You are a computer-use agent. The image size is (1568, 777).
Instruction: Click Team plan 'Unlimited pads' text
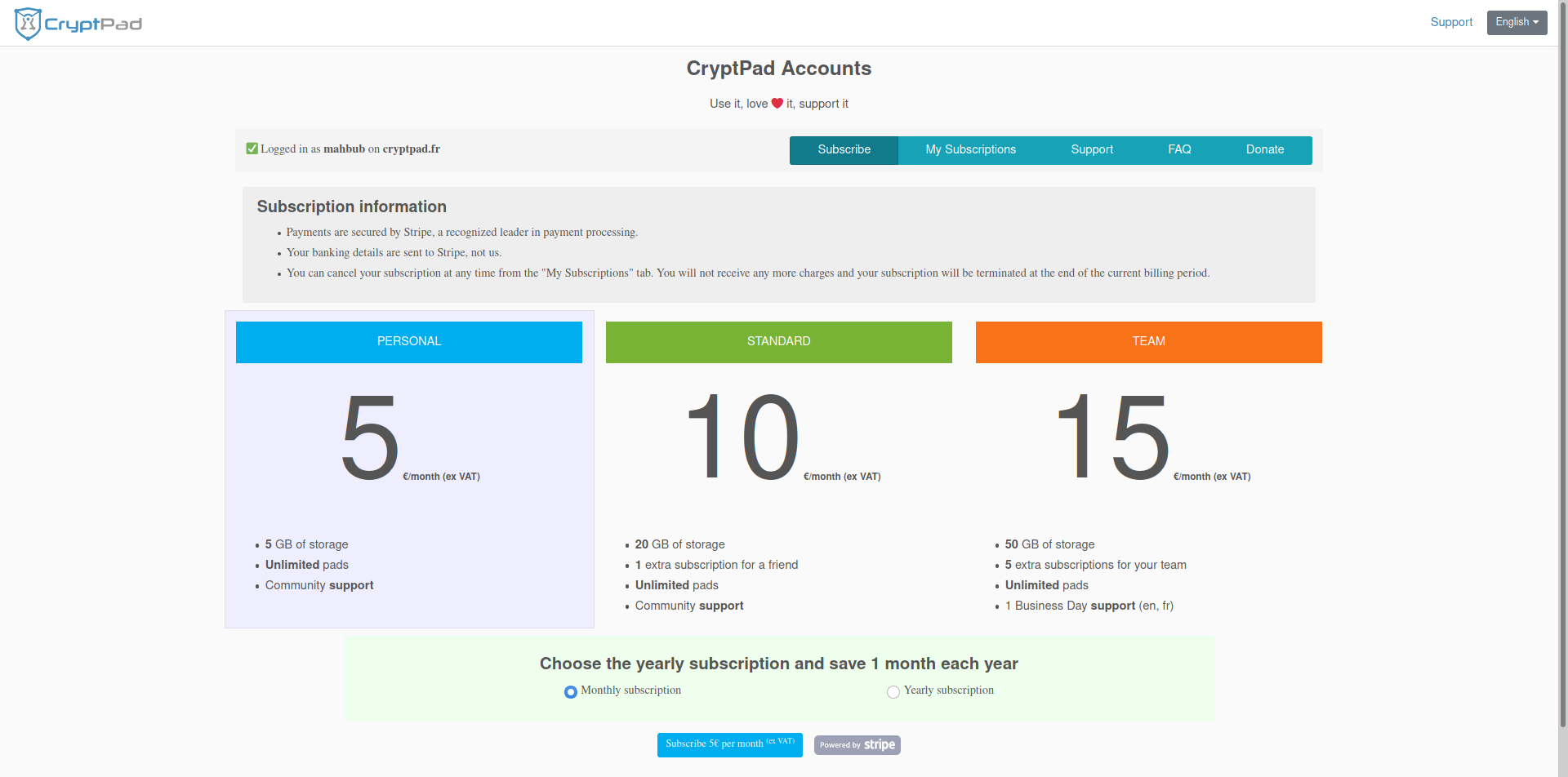(1046, 585)
